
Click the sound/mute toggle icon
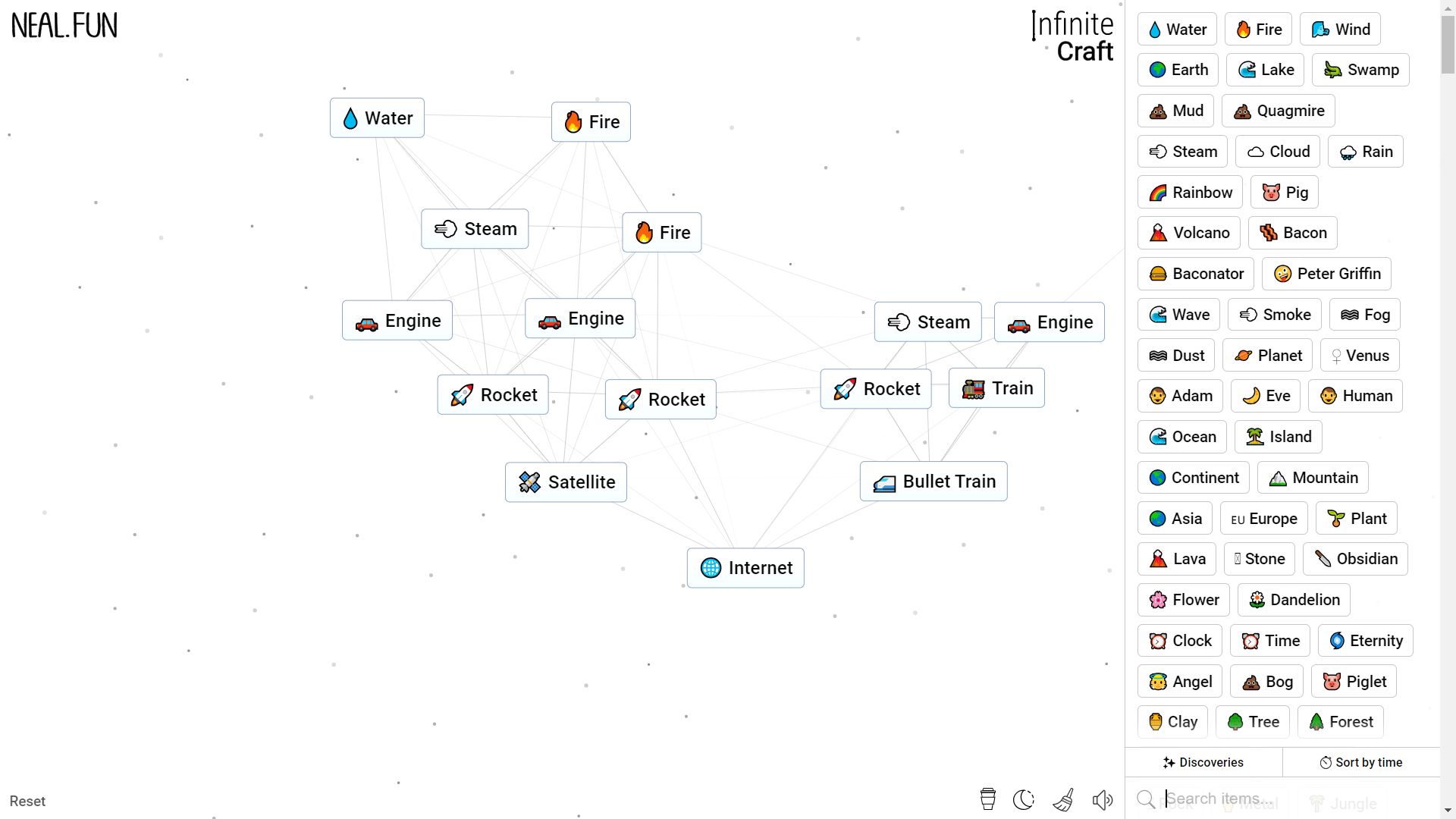click(x=1103, y=800)
